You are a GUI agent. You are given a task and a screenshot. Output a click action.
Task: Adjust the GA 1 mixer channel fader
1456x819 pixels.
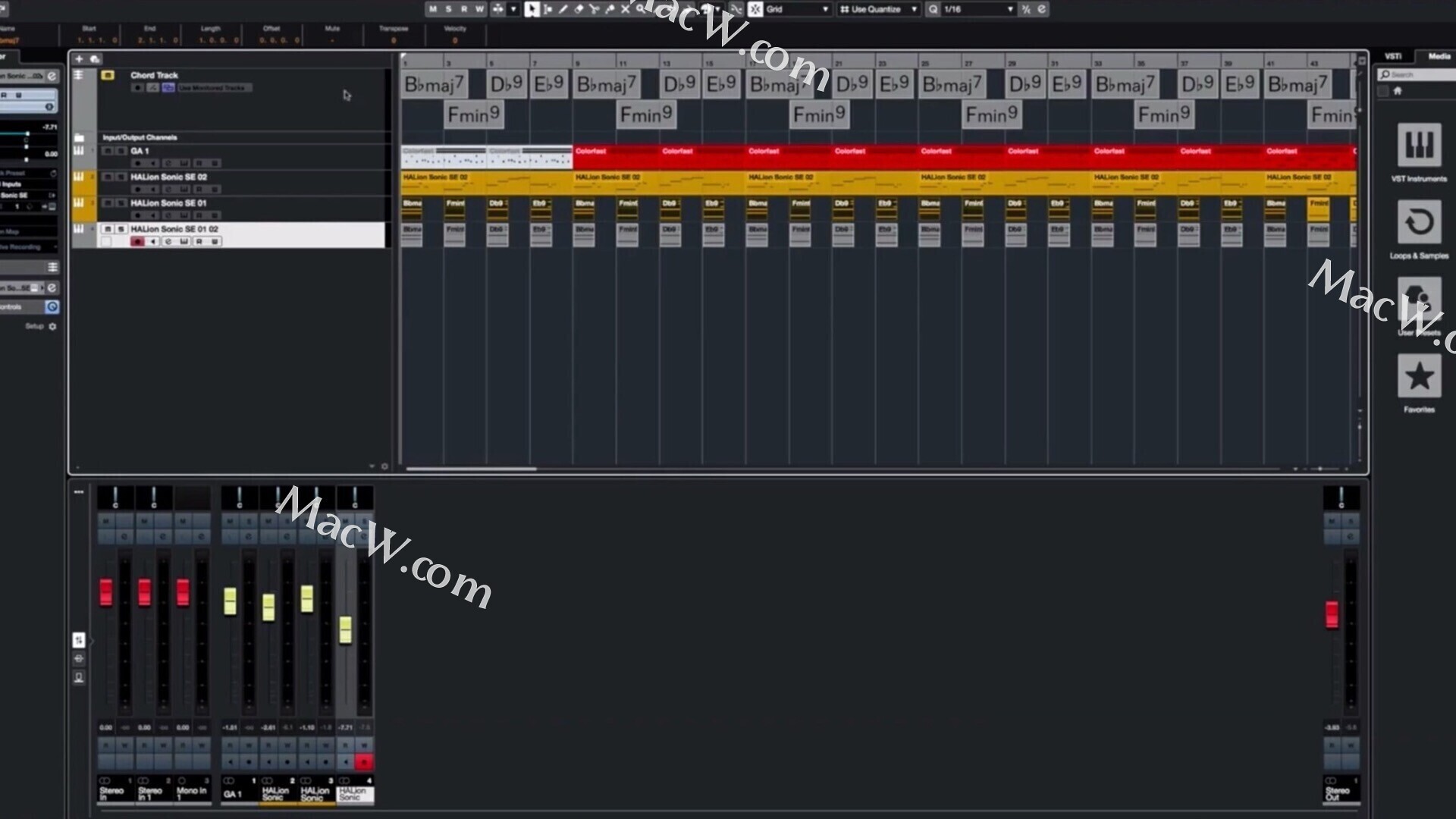point(230,601)
